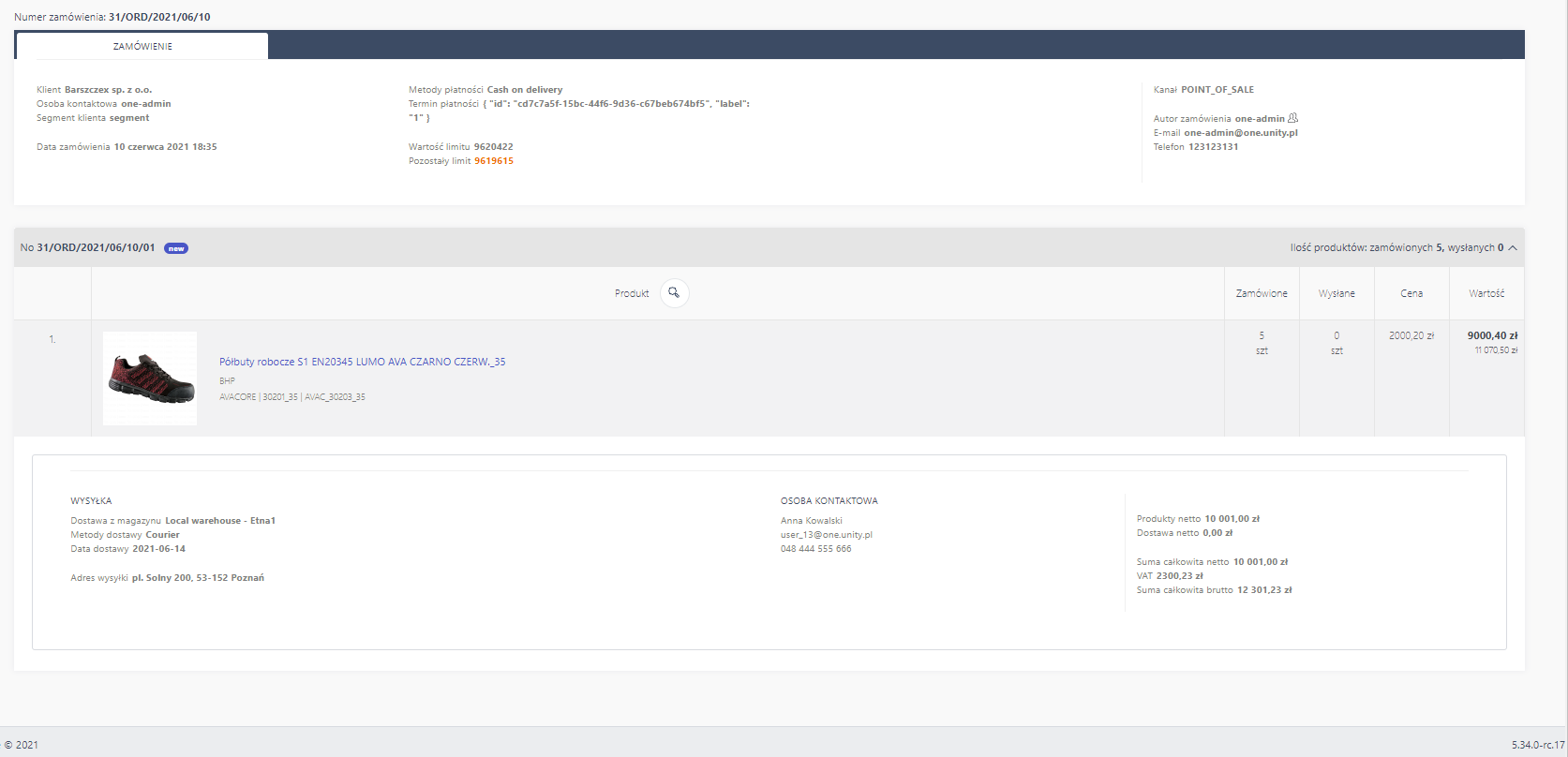The width and height of the screenshot is (1568, 757).
Task: Click the email one-admin@one.unity.pl
Action: click(1241, 133)
